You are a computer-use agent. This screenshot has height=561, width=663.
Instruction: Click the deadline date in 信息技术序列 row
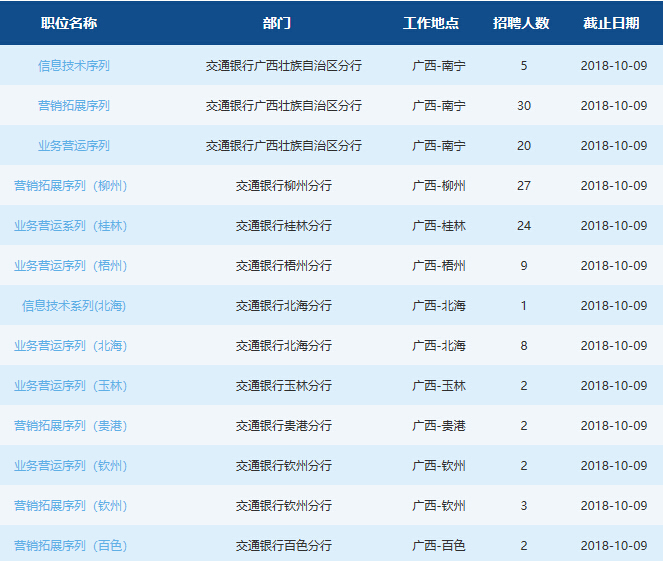(614, 66)
